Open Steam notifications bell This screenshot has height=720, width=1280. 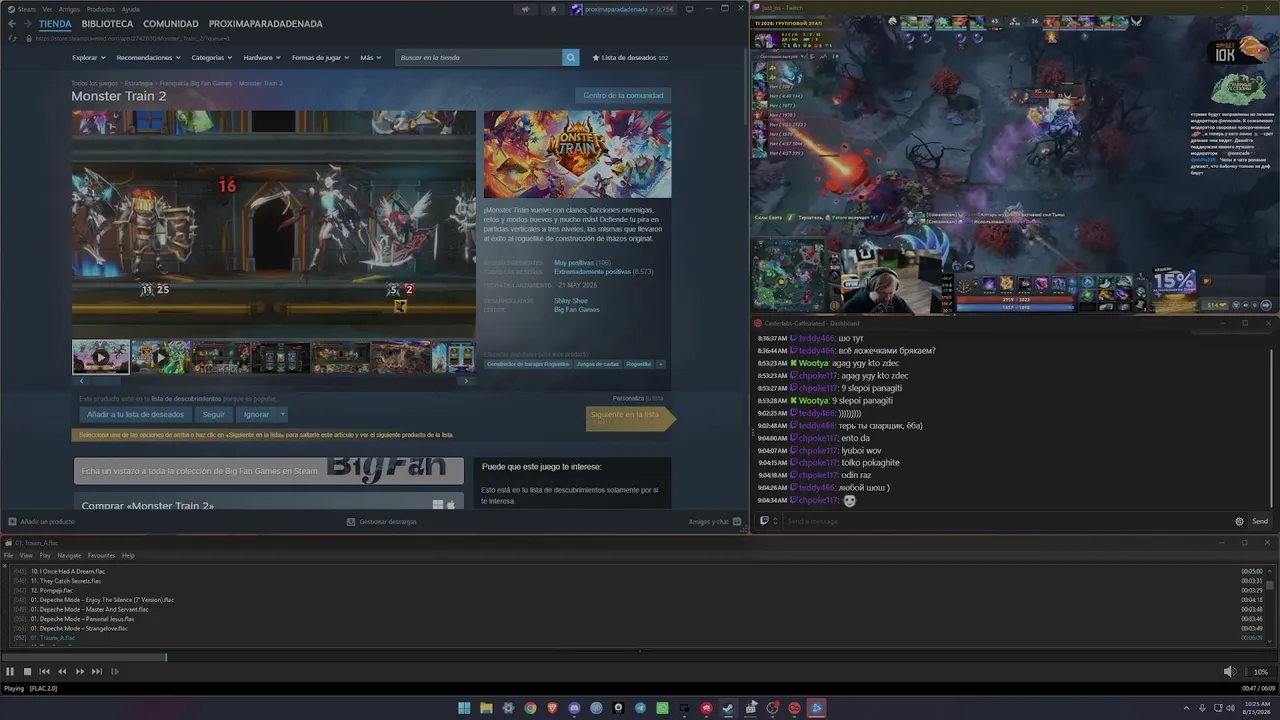[x=553, y=9]
